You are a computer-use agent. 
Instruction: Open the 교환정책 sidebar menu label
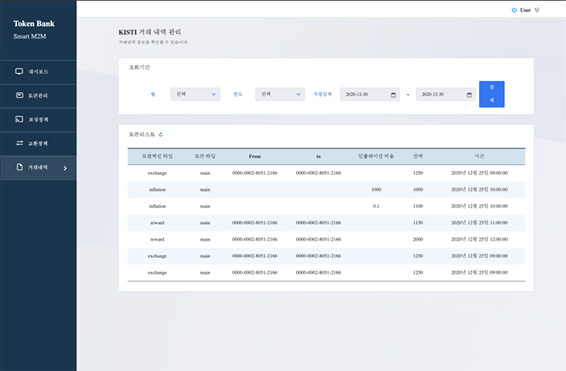point(38,144)
